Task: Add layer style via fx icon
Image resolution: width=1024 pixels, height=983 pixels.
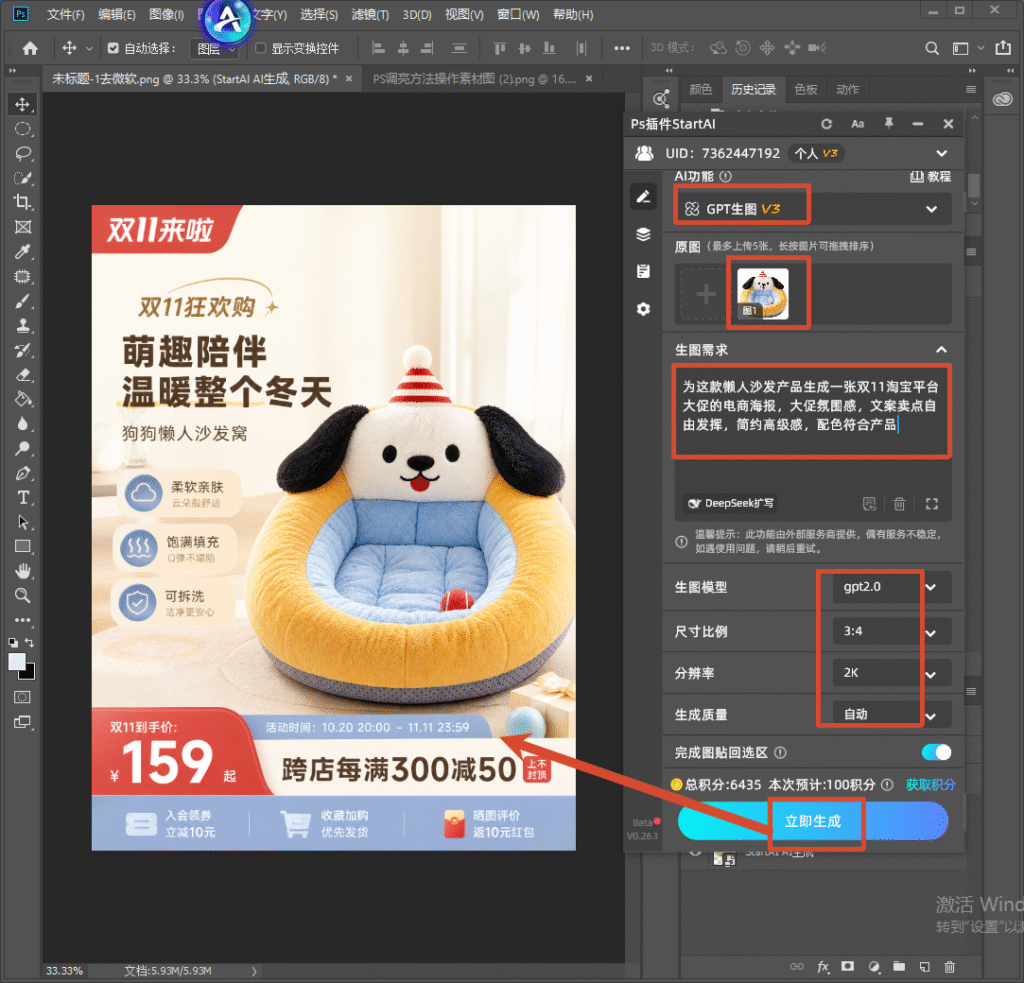Action: [823, 967]
